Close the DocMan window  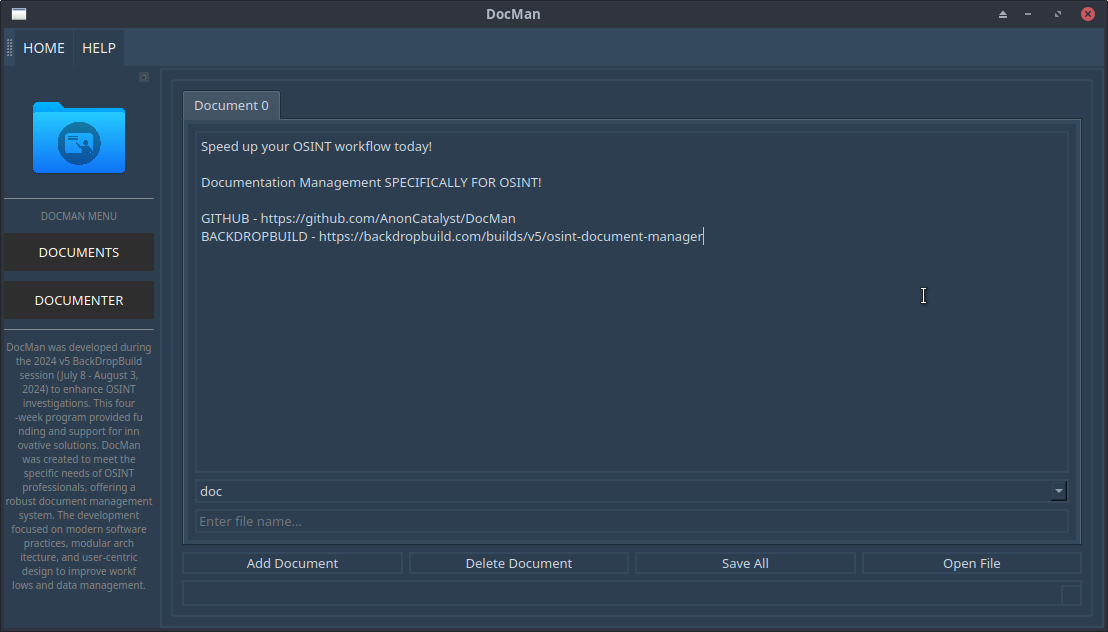(1088, 14)
